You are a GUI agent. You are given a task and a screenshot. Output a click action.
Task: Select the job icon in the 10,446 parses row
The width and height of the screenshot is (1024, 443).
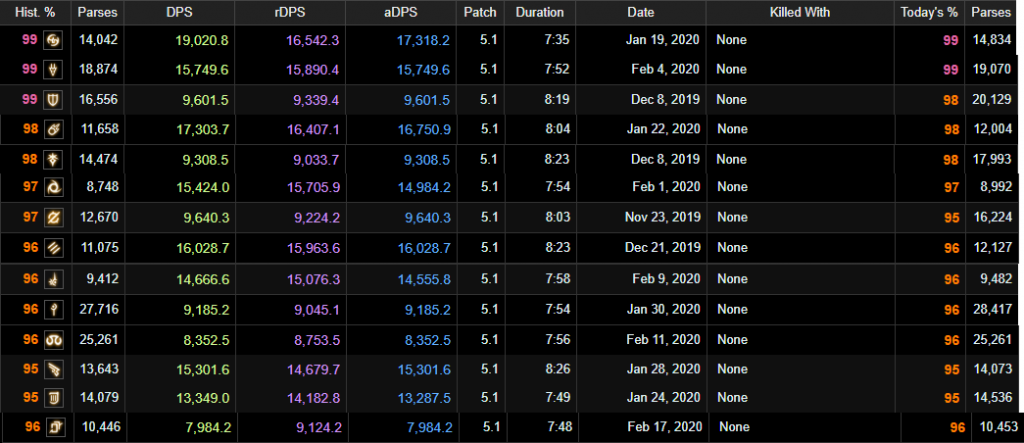[56, 427]
